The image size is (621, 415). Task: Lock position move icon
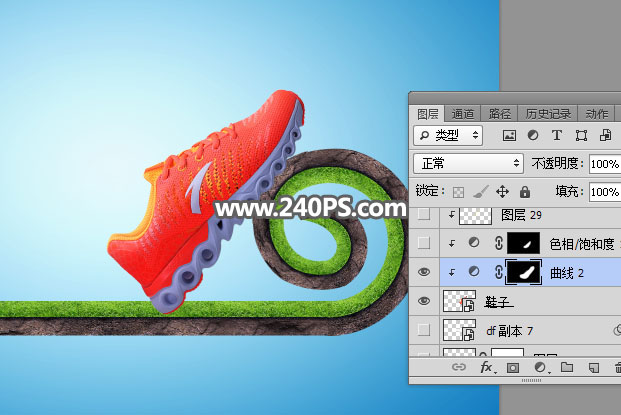click(x=502, y=192)
